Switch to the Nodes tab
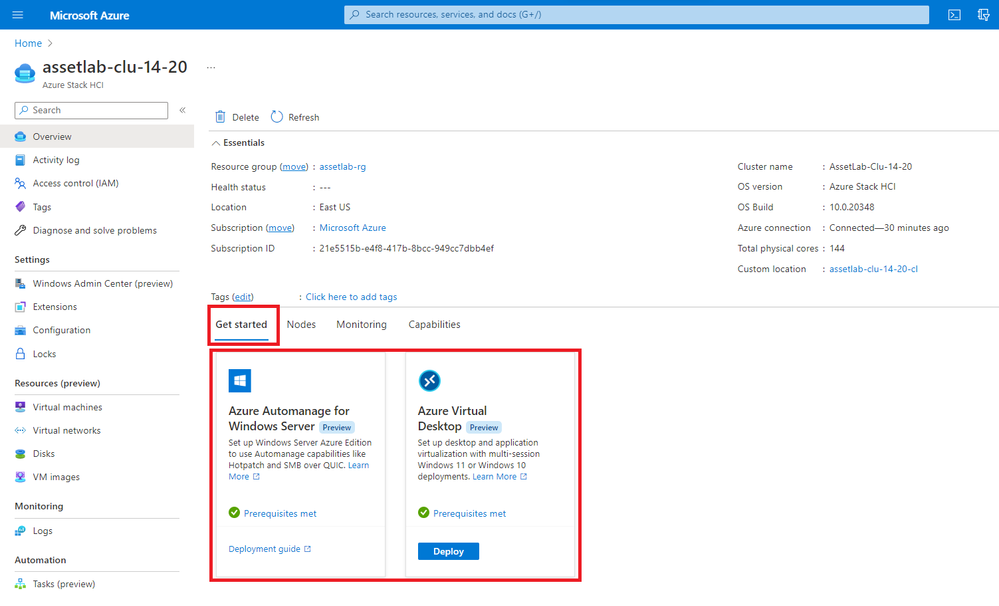Screen dimensions: 999x606 (x=301, y=324)
